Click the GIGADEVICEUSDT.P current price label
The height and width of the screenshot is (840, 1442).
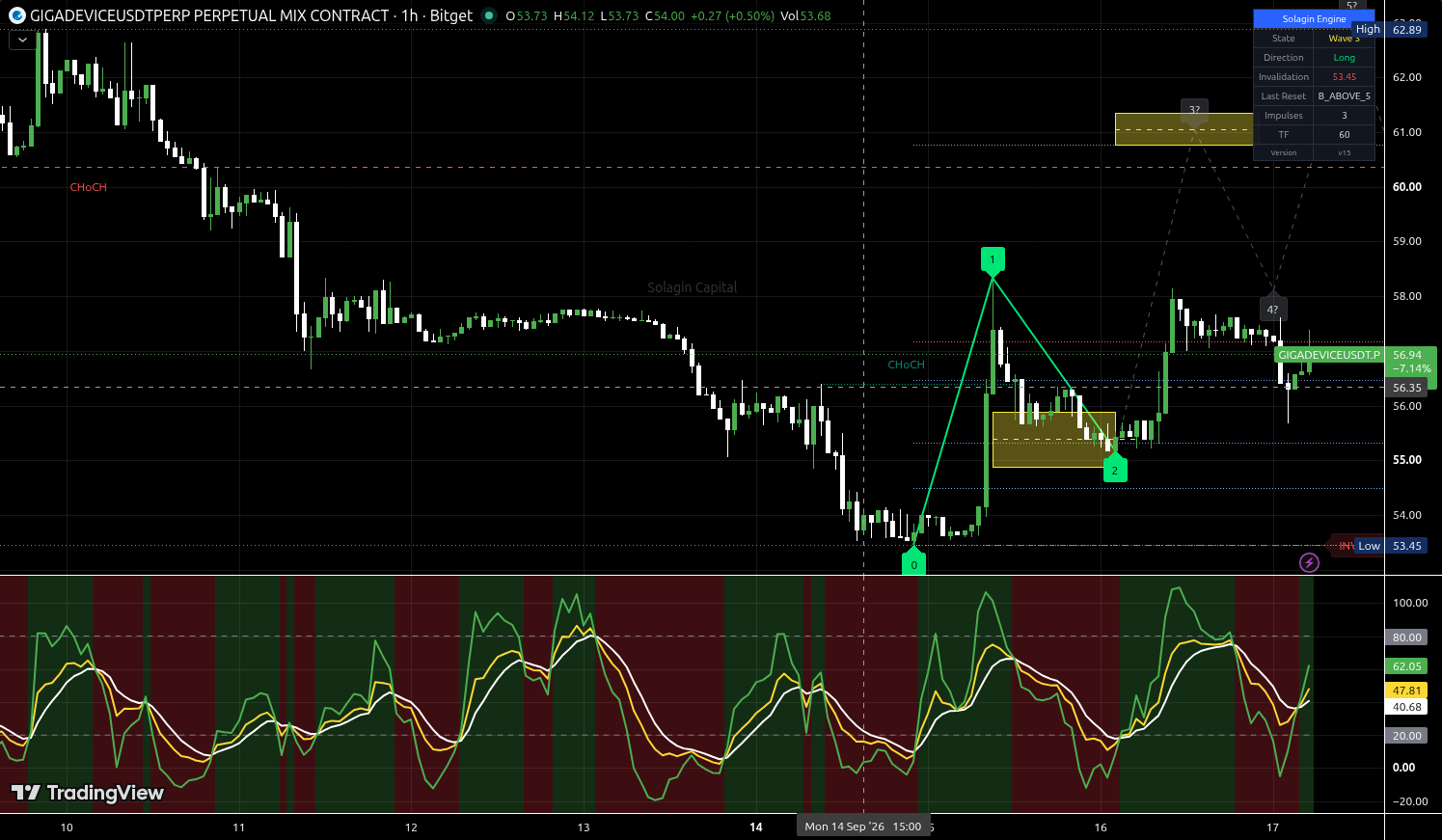pos(1329,355)
